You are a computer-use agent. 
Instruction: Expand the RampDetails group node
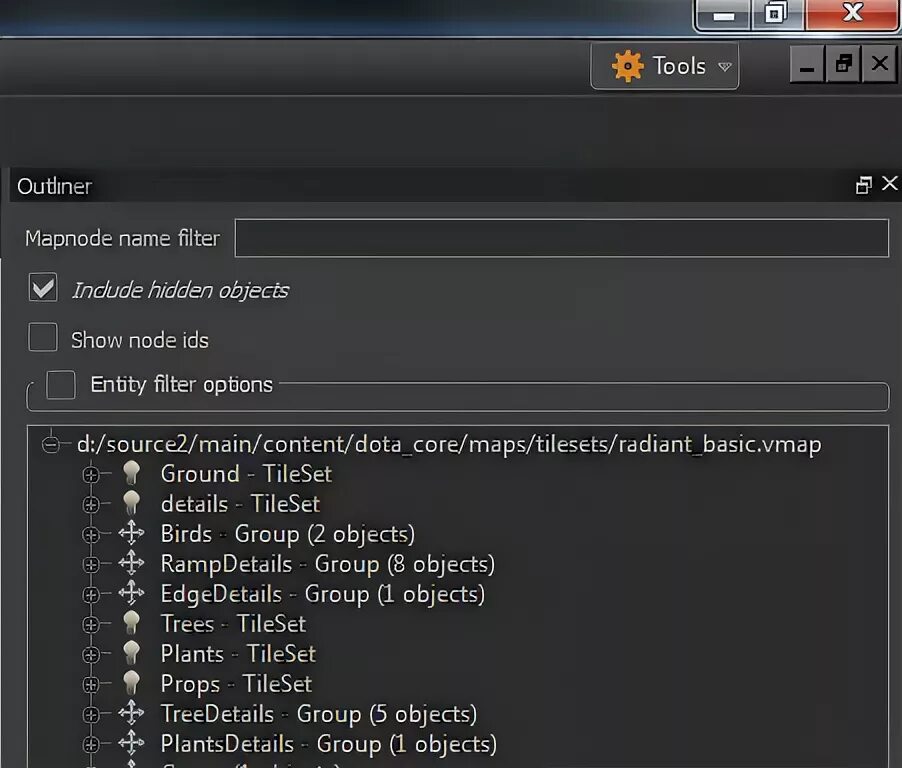[x=90, y=564]
